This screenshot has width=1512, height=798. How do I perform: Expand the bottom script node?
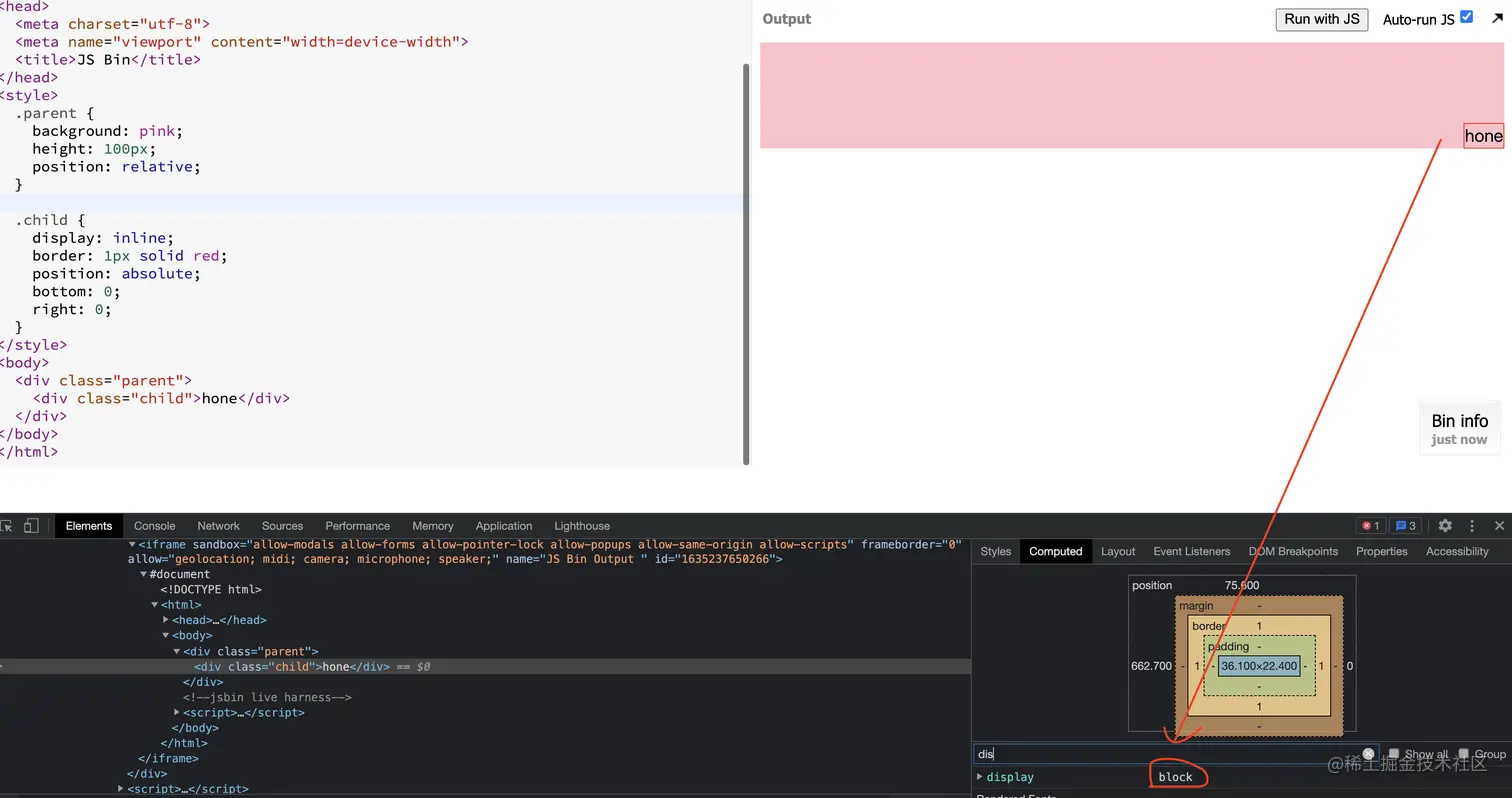pyautogui.click(x=121, y=789)
